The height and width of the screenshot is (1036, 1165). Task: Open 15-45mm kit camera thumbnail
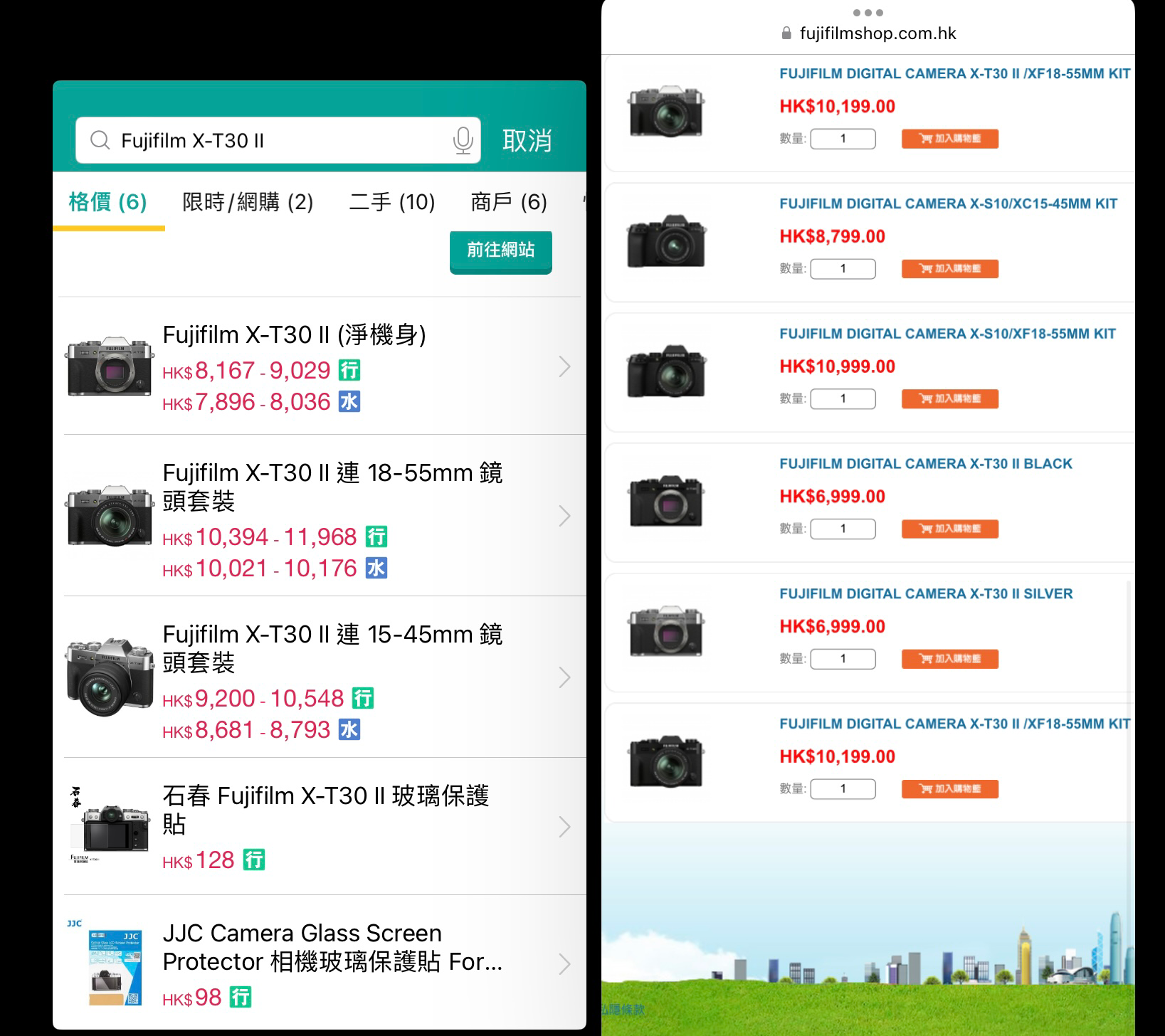(x=110, y=677)
